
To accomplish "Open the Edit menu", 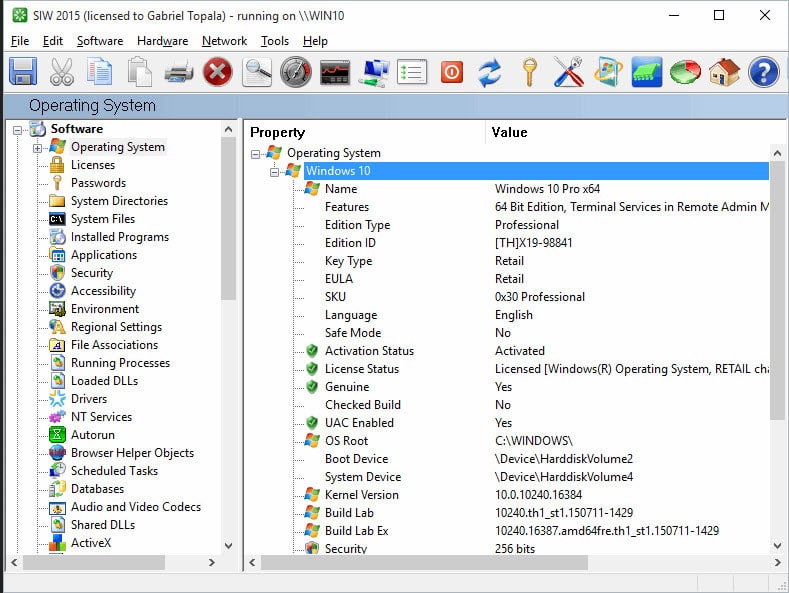I will click(53, 41).
